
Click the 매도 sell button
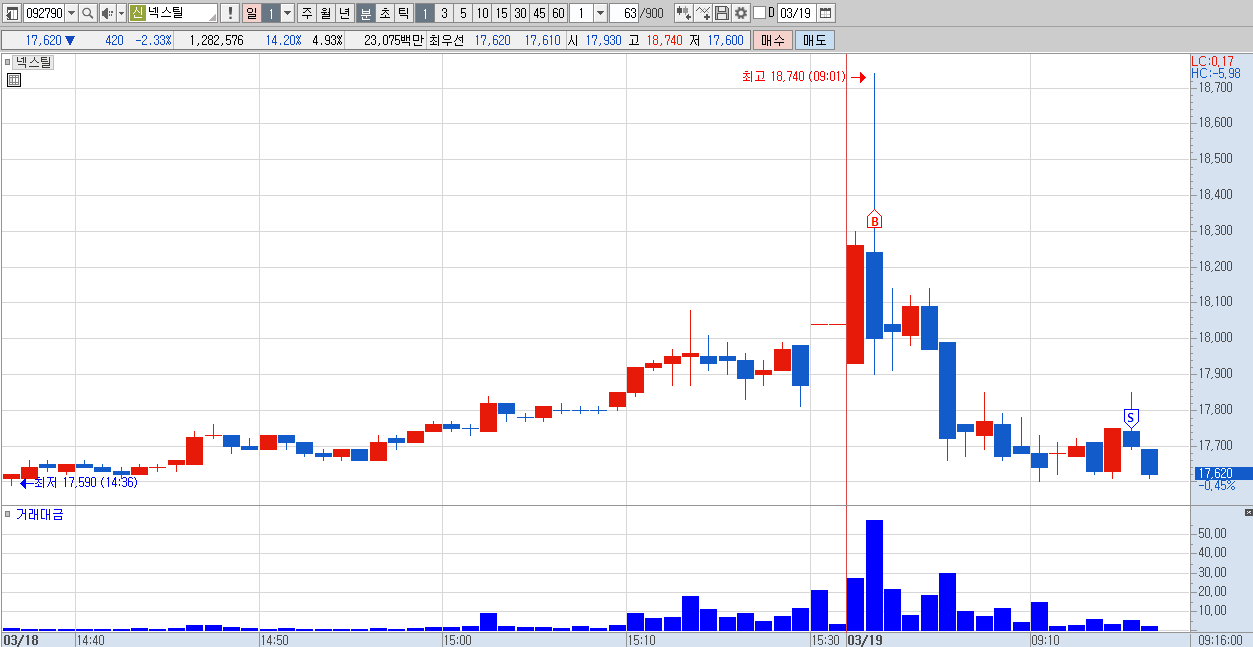click(x=815, y=40)
